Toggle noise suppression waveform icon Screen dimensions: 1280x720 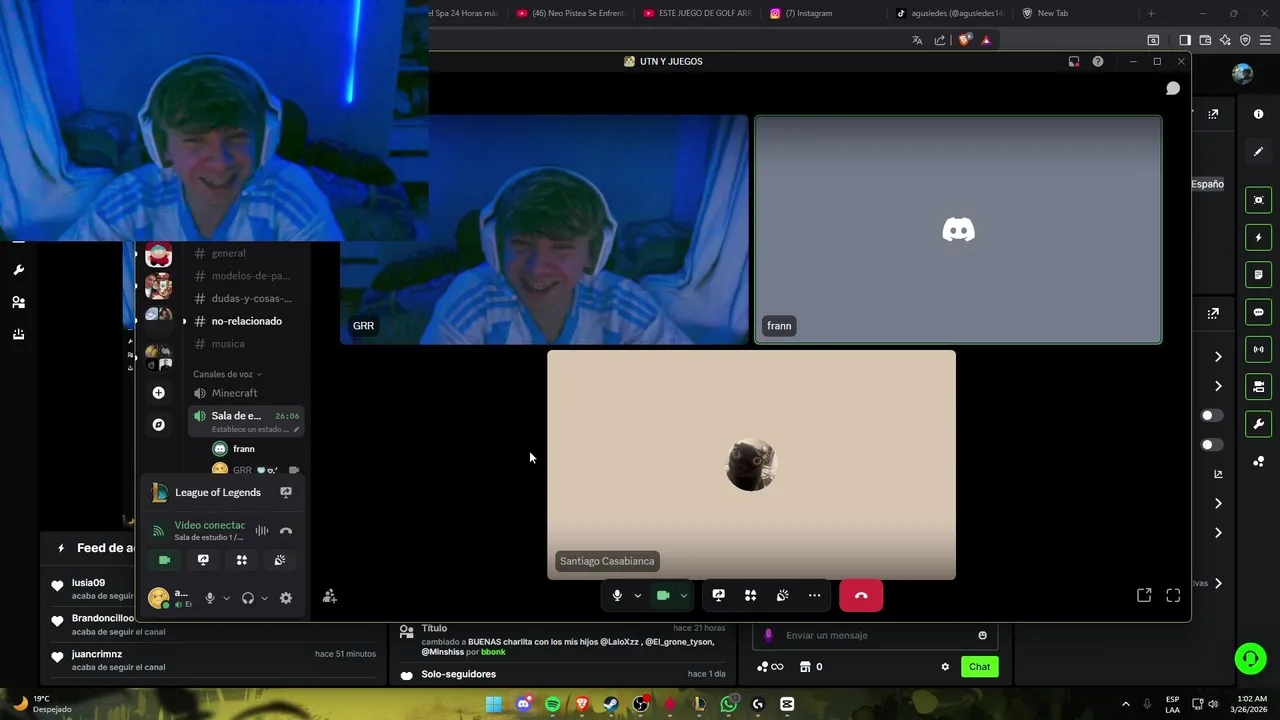[x=262, y=531]
